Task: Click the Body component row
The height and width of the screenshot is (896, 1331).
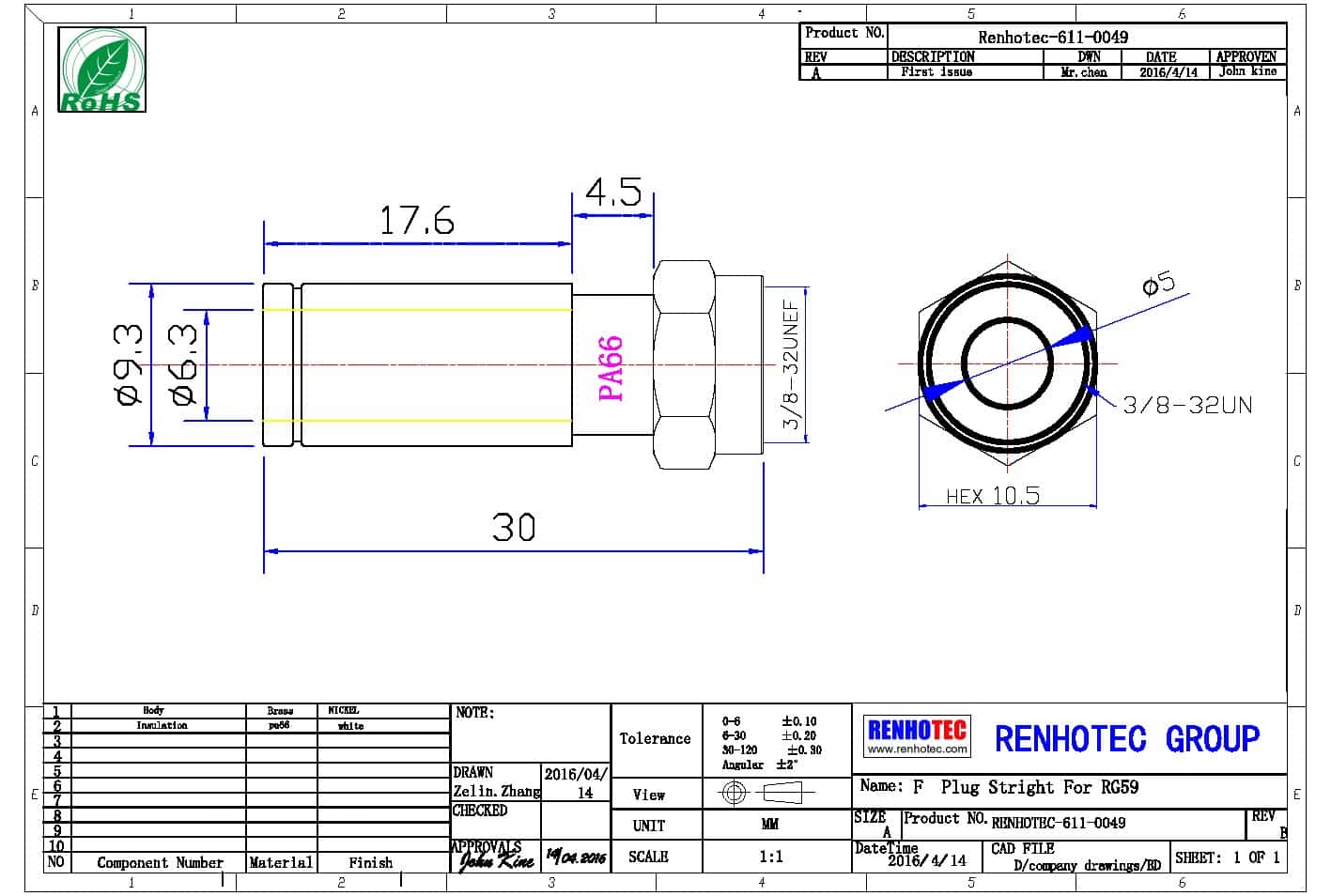Action: coord(153,711)
